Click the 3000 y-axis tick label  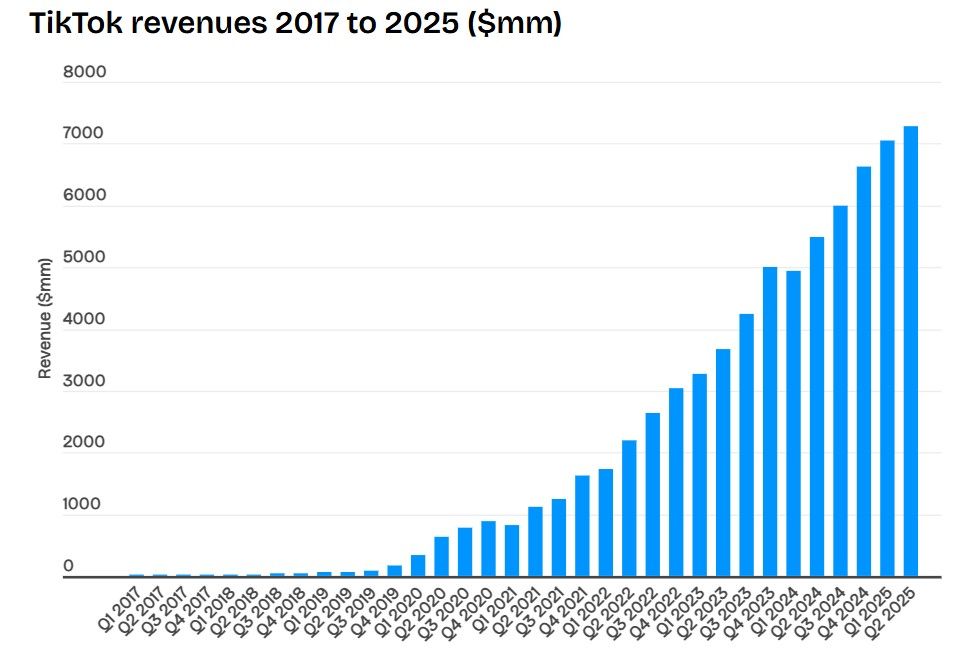coord(82,381)
